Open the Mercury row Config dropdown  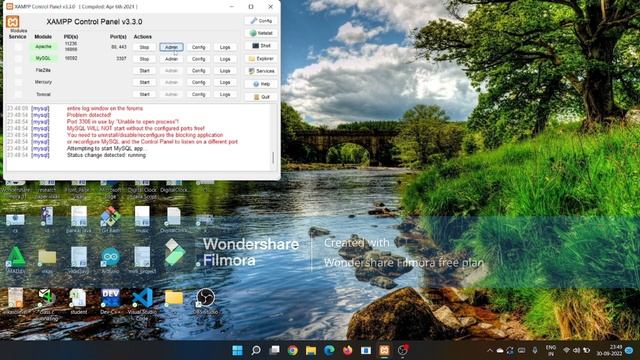tap(198, 82)
